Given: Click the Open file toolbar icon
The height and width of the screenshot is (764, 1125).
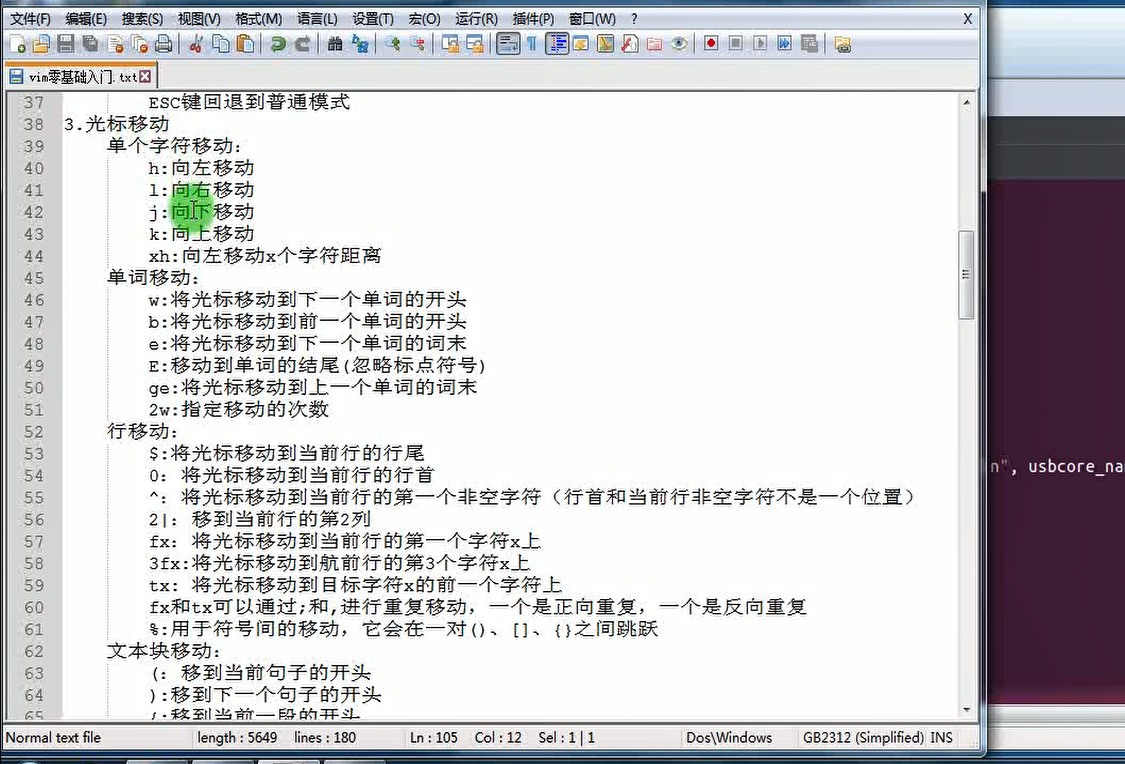Looking at the screenshot, I should (x=42, y=44).
